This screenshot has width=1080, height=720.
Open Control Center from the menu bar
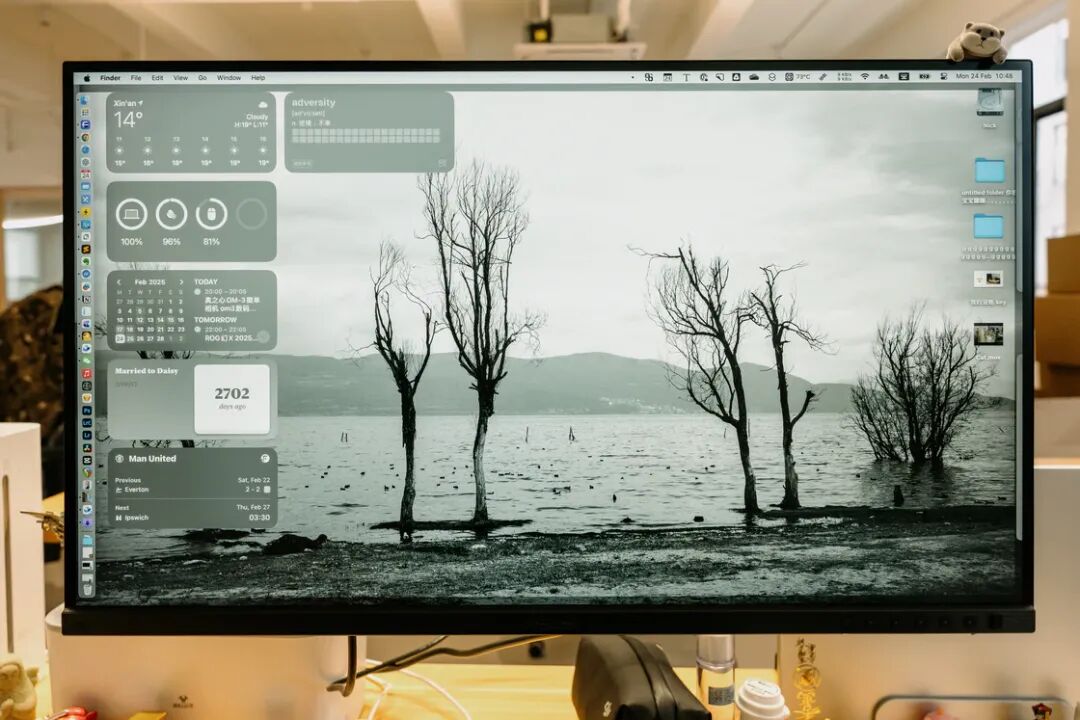pos(944,77)
